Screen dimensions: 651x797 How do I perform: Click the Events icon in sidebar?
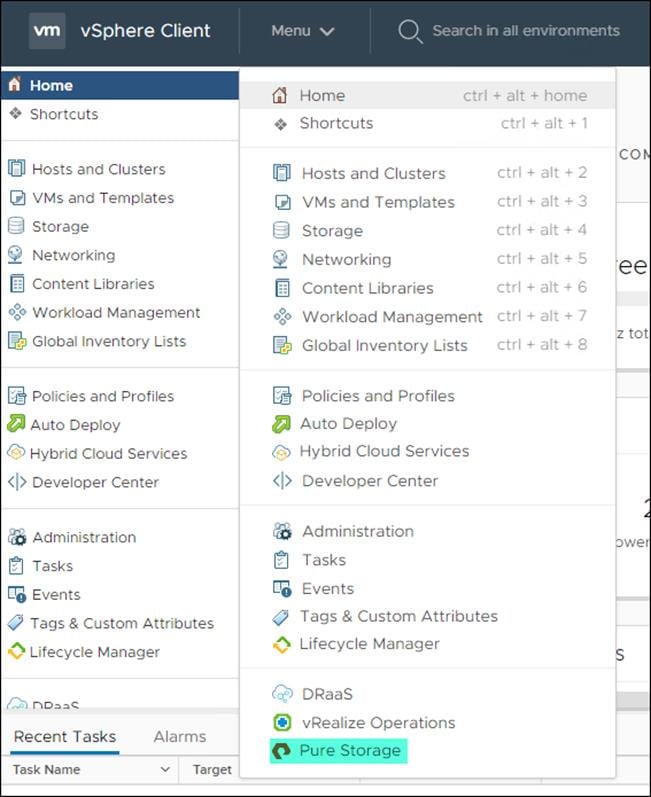(17, 594)
